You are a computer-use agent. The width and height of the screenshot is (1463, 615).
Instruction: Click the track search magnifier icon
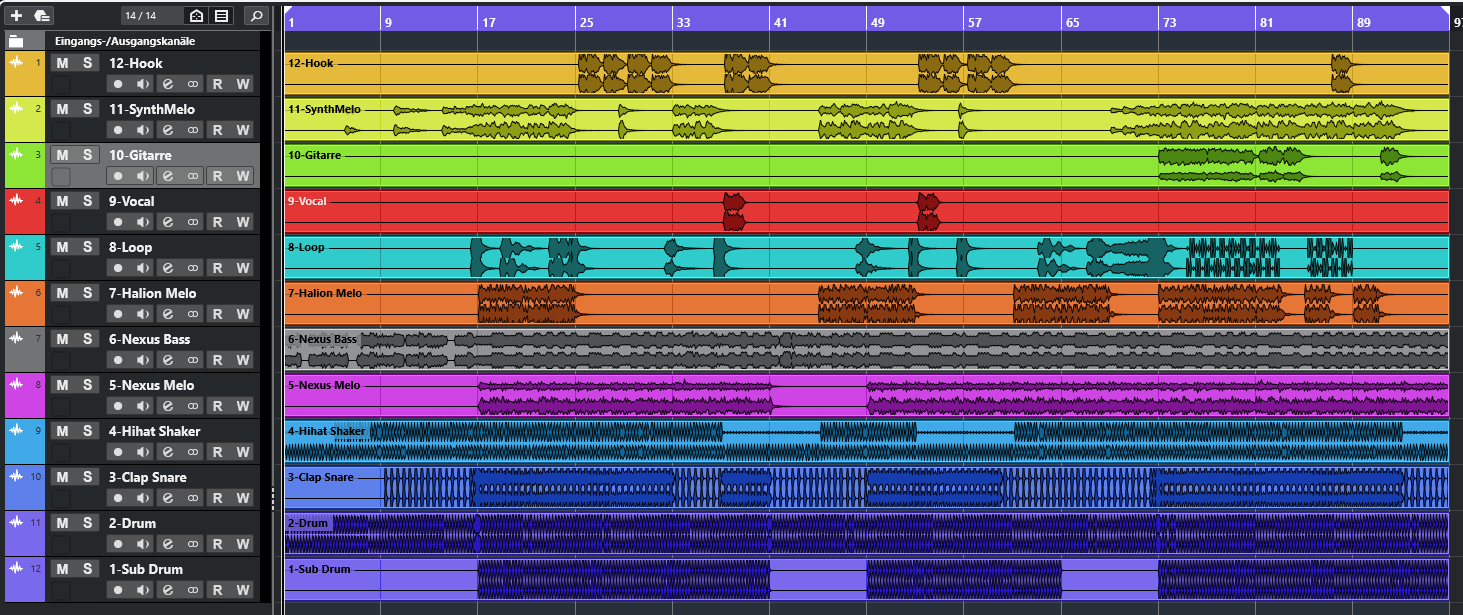pyautogui.click(x=256, y=16)
